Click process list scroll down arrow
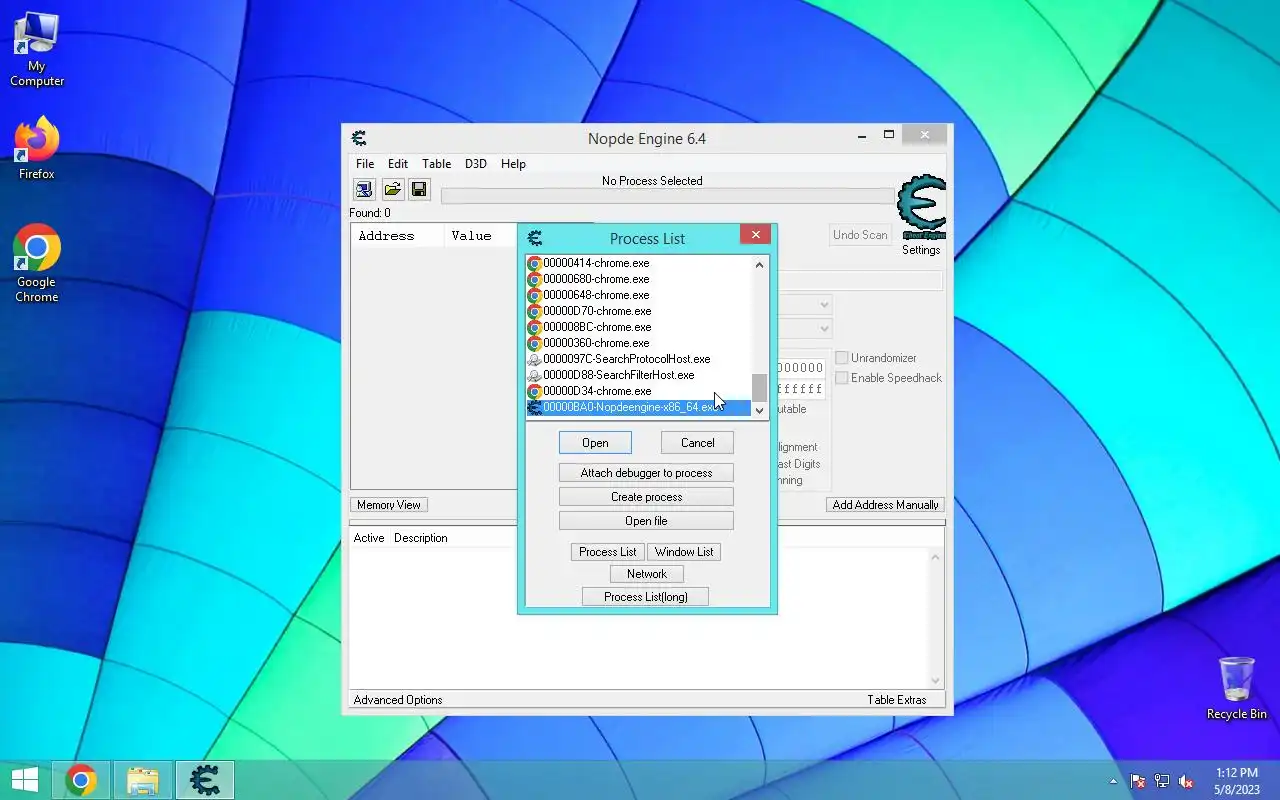1280x800 pixels. pyautogui.click(x=759, y=410)
